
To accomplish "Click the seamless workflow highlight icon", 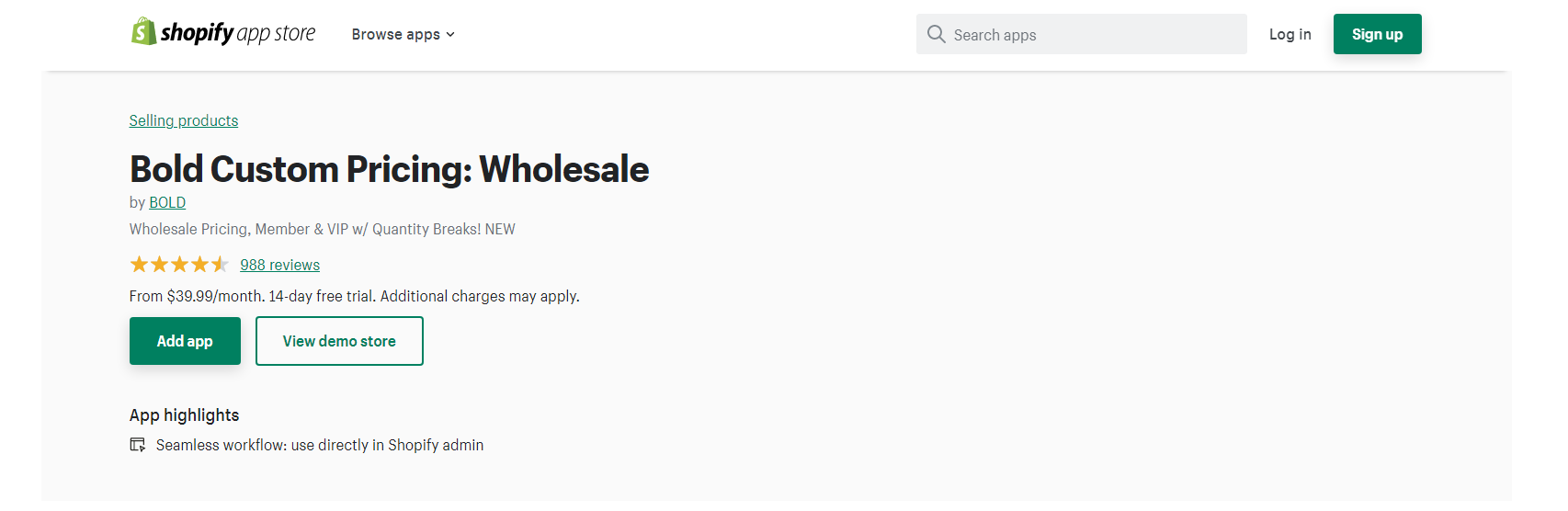I will click(x=138, y=445).
